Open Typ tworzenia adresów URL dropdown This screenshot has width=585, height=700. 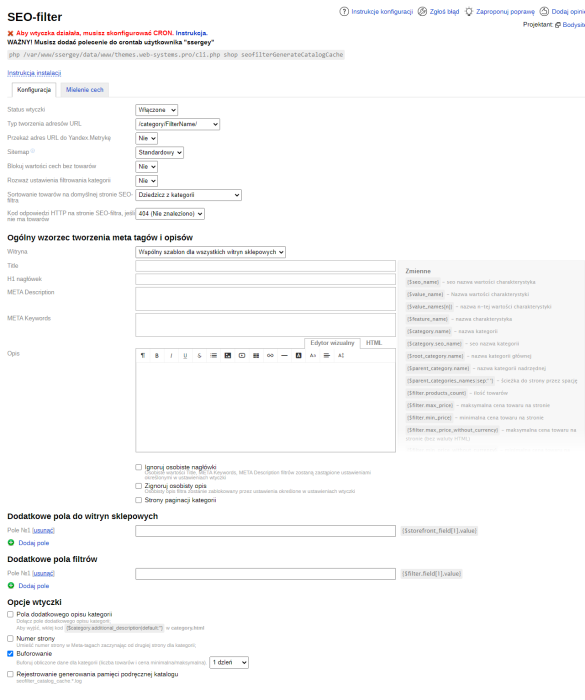177,124
